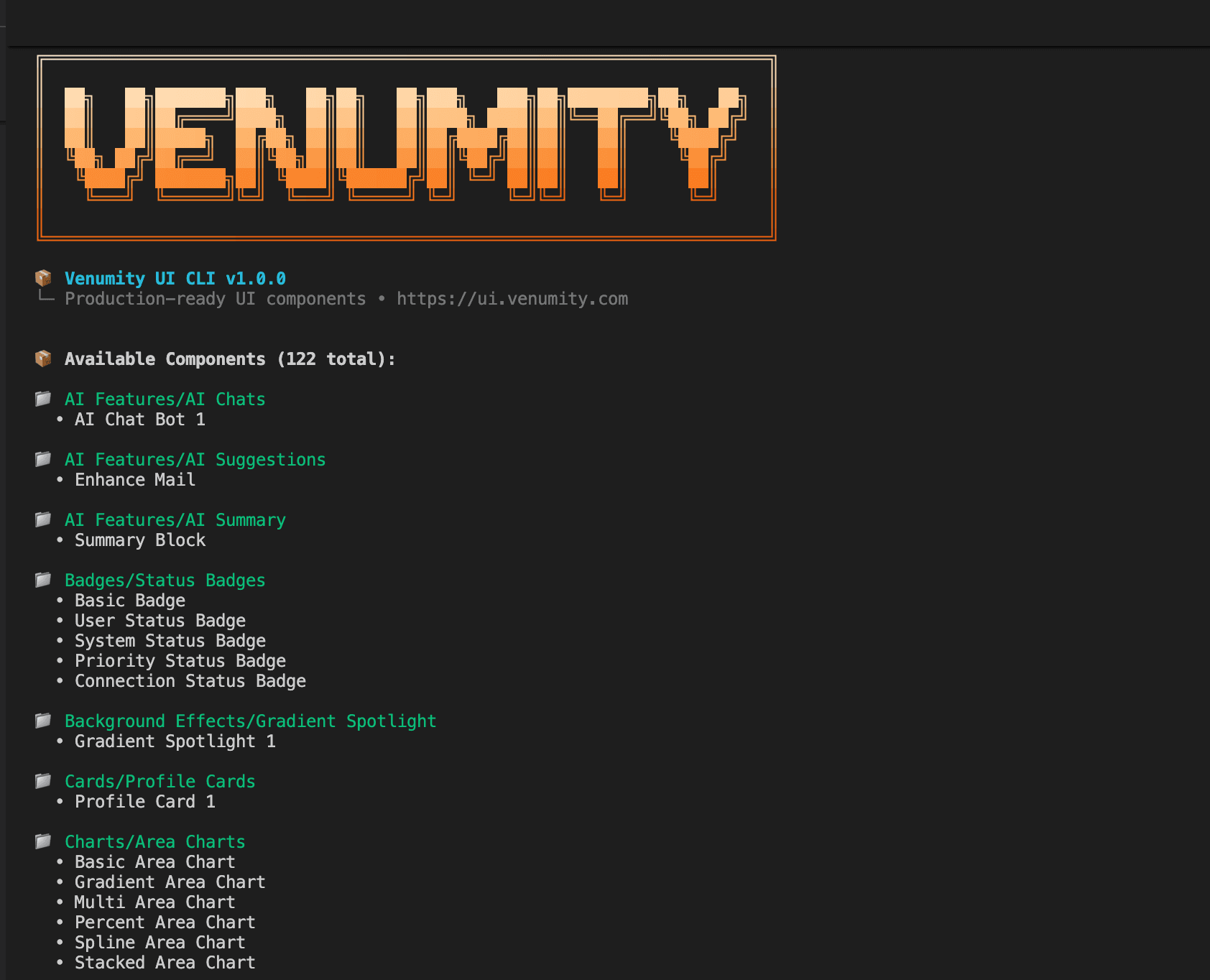This screenshot has height=980, width=1210.
Task: Click the package emoji beside Available Components
Action: (43, 359)
